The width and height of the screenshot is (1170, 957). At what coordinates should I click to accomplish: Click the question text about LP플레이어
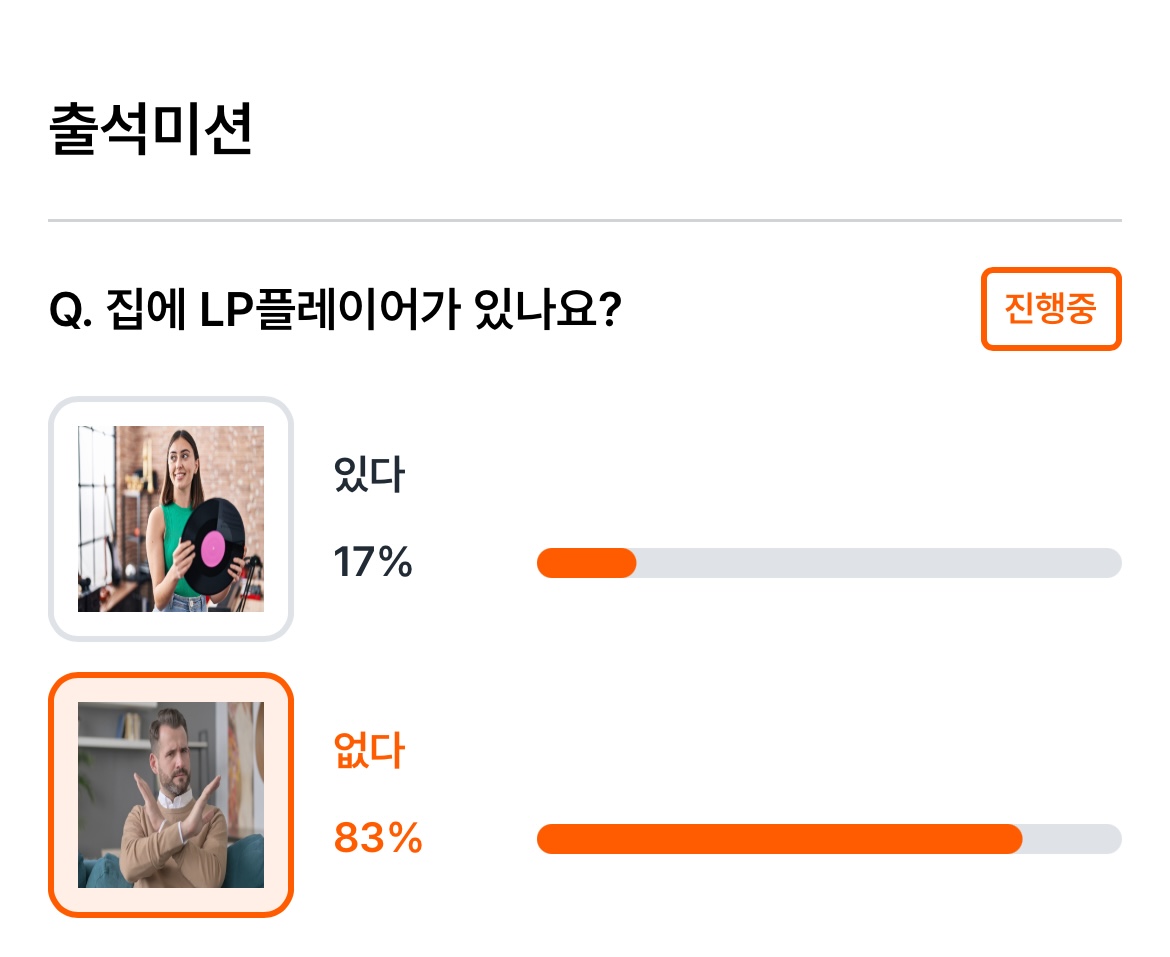[x=335, y=309]
